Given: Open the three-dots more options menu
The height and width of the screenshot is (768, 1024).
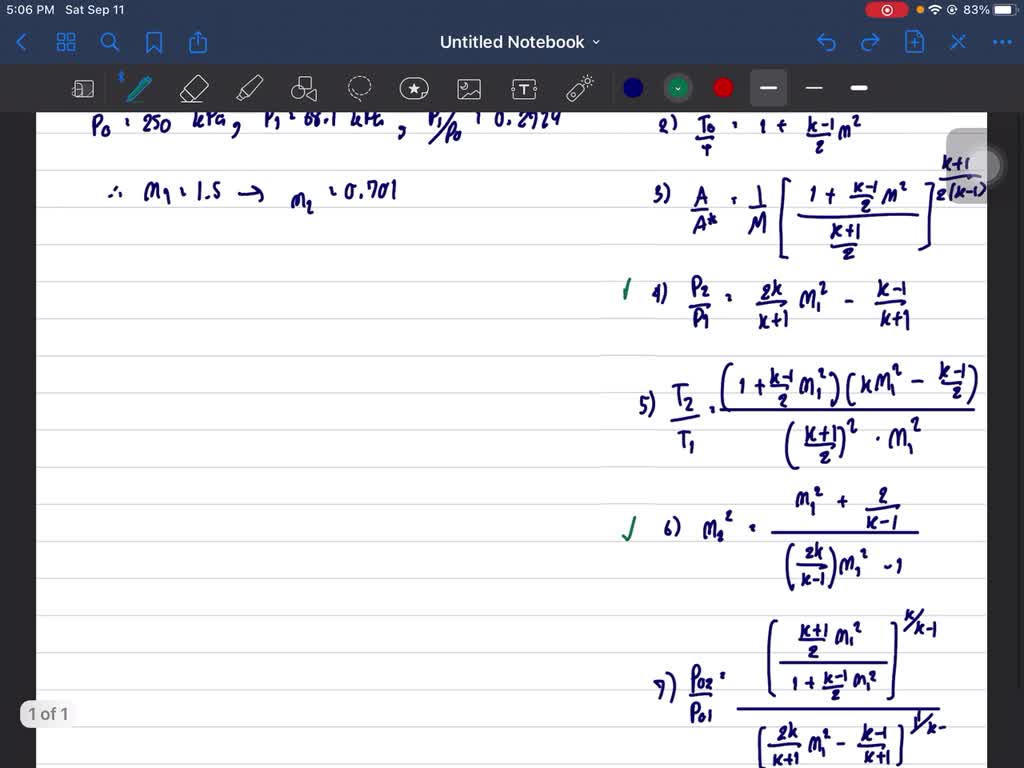Looking at the screenshot, I should [1002, 43].
